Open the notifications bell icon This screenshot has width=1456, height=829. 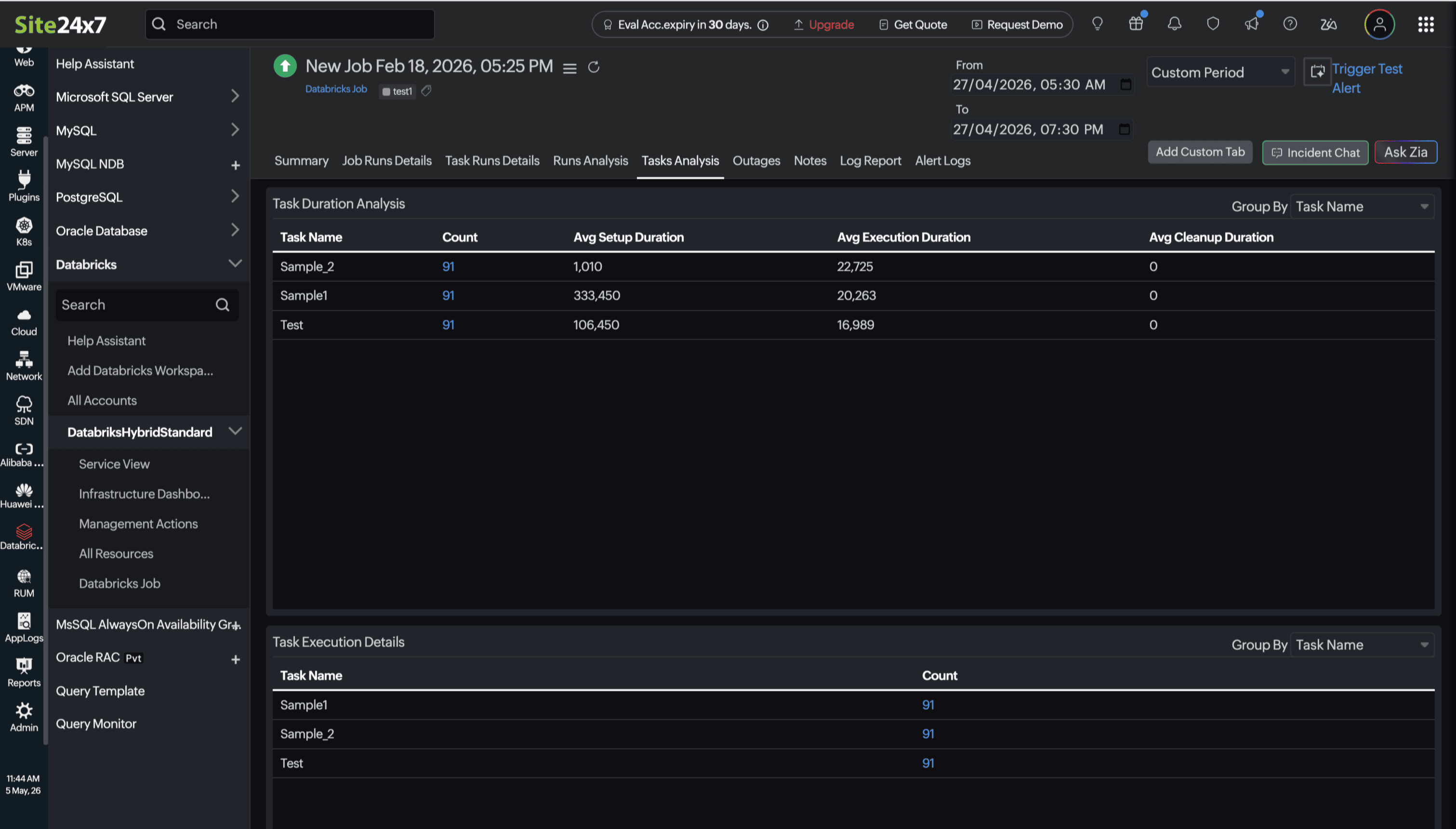1174,24
